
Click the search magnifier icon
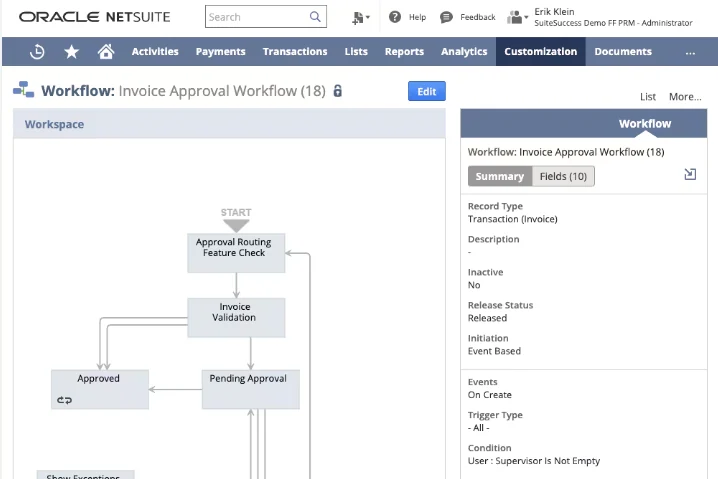point(315,17)
